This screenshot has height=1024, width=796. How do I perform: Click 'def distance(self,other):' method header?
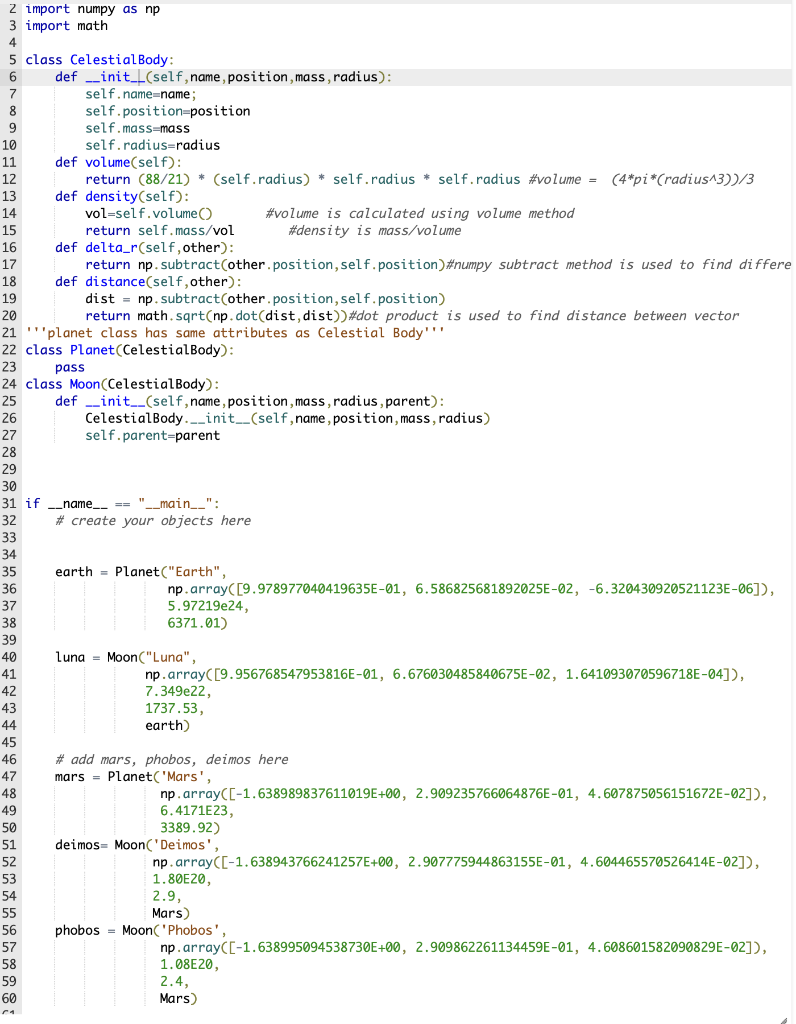(148, 281)
